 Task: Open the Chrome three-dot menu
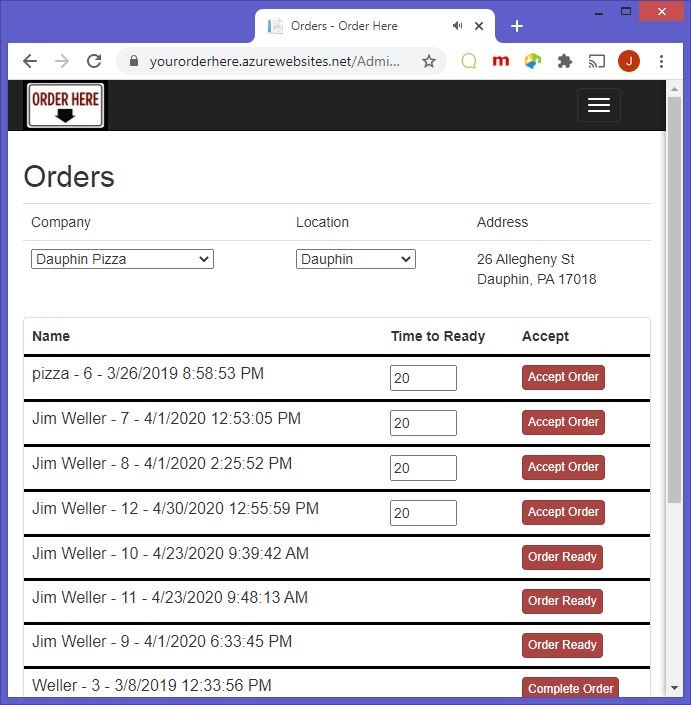(x=662, y=61)
